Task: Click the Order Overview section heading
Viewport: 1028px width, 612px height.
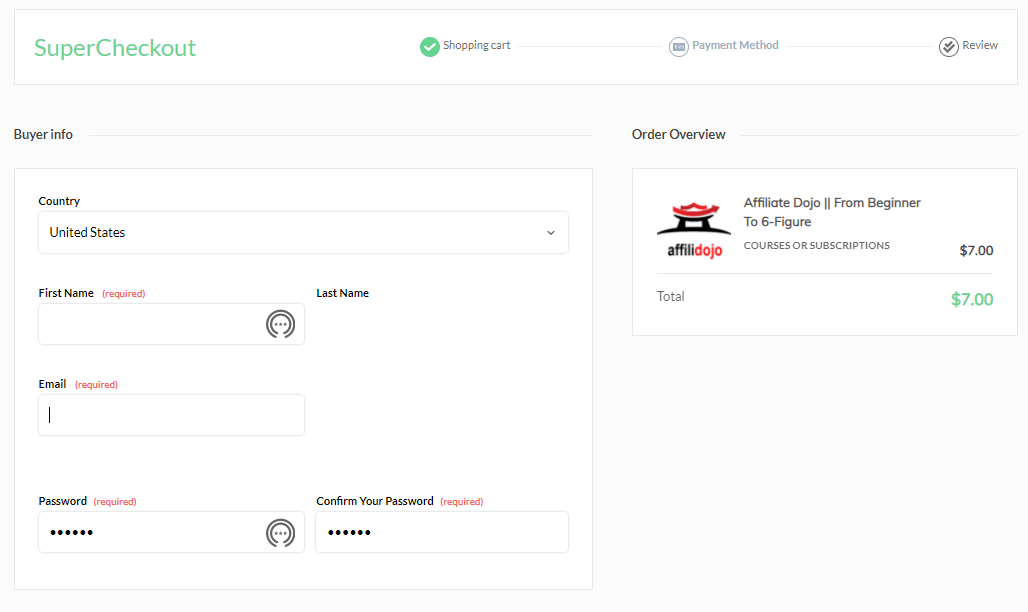Action: pos(679,134)
